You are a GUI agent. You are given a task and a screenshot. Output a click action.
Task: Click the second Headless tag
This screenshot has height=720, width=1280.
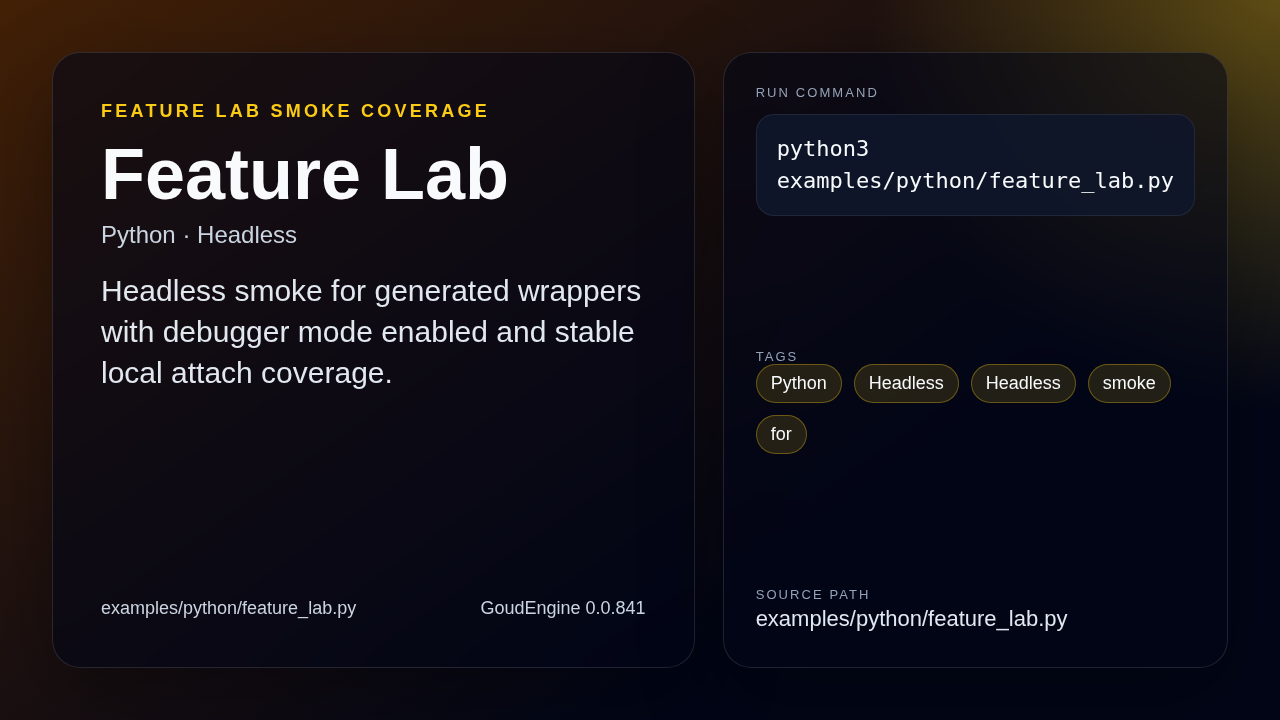(x=1023, y=383)
